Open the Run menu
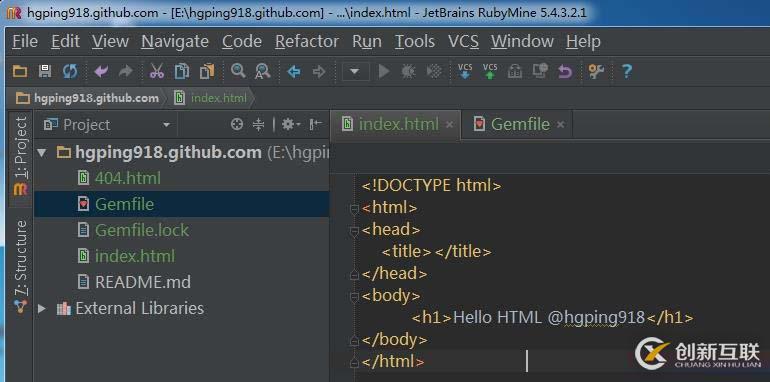This screenshot has height=382, width=770. click(x=367, y=41)
